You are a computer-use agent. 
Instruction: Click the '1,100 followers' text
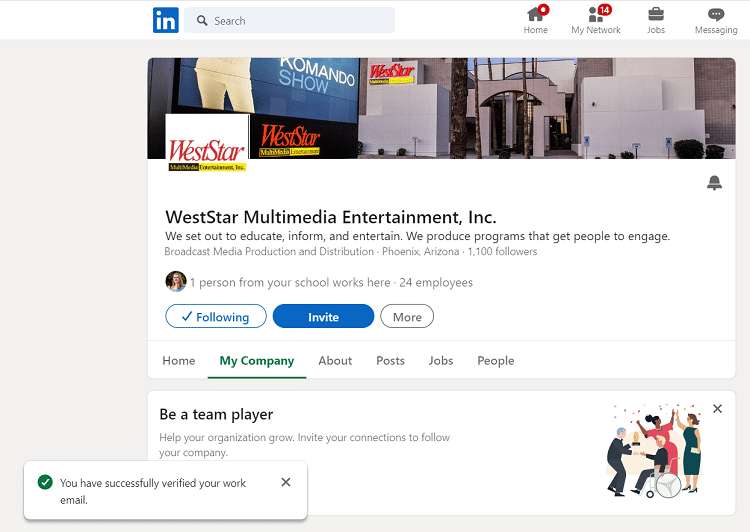pyautogui.click(x=502, y=252)
